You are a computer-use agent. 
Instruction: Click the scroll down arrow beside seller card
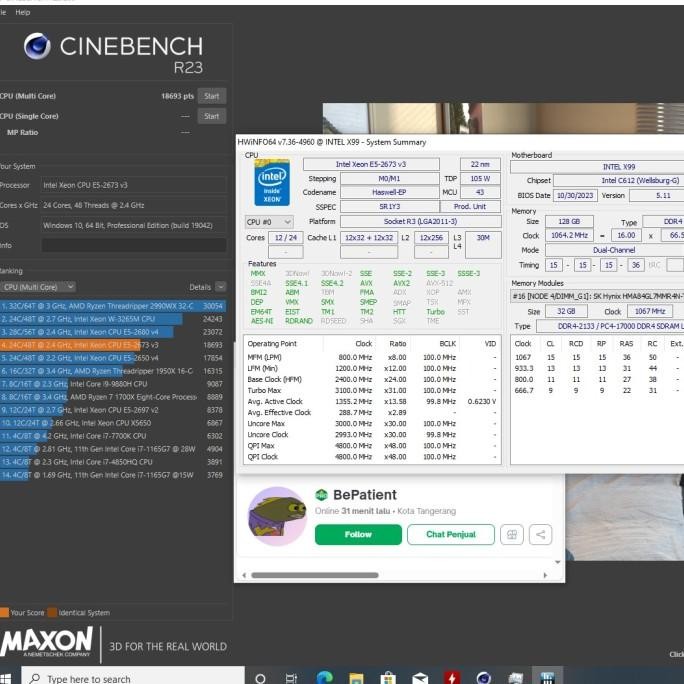557,562
